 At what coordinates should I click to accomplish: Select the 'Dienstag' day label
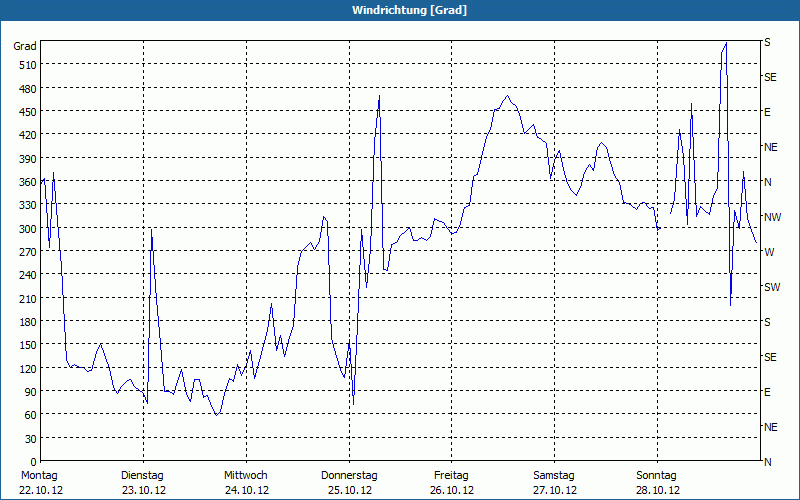(x=142, y=476)
